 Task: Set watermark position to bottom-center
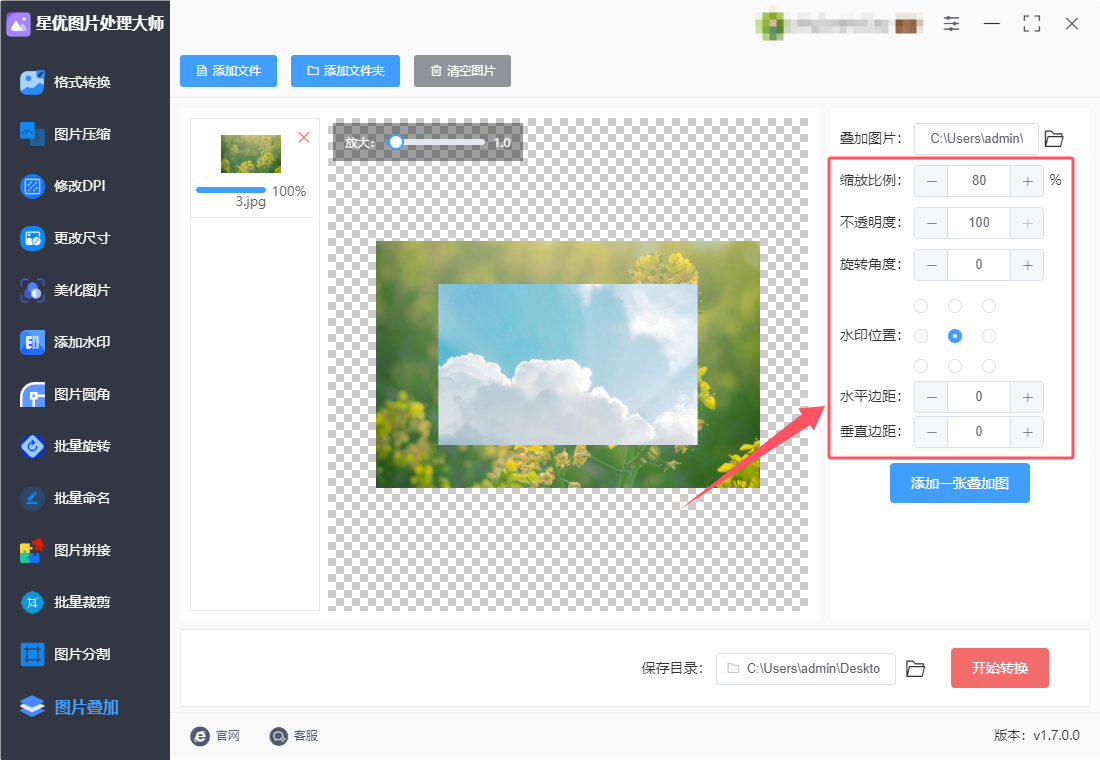pyautogui.click(x=955, y=366)
